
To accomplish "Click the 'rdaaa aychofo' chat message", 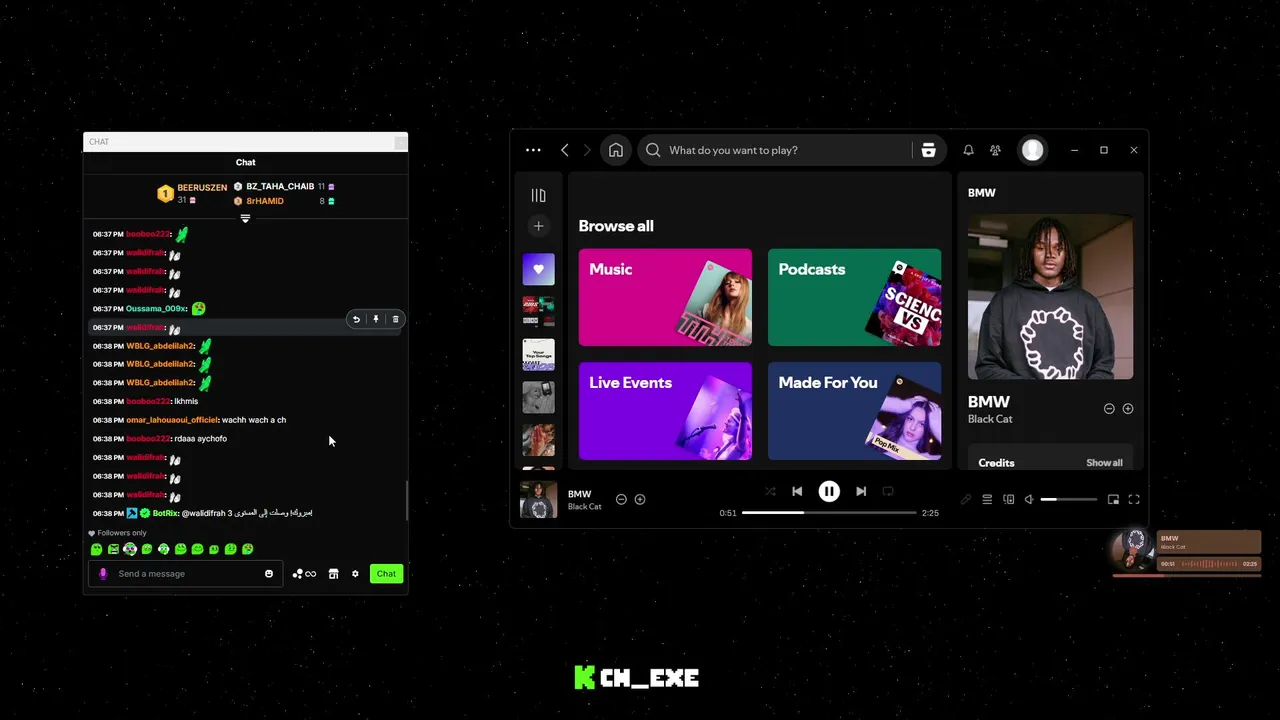I will tap(201, 439).
